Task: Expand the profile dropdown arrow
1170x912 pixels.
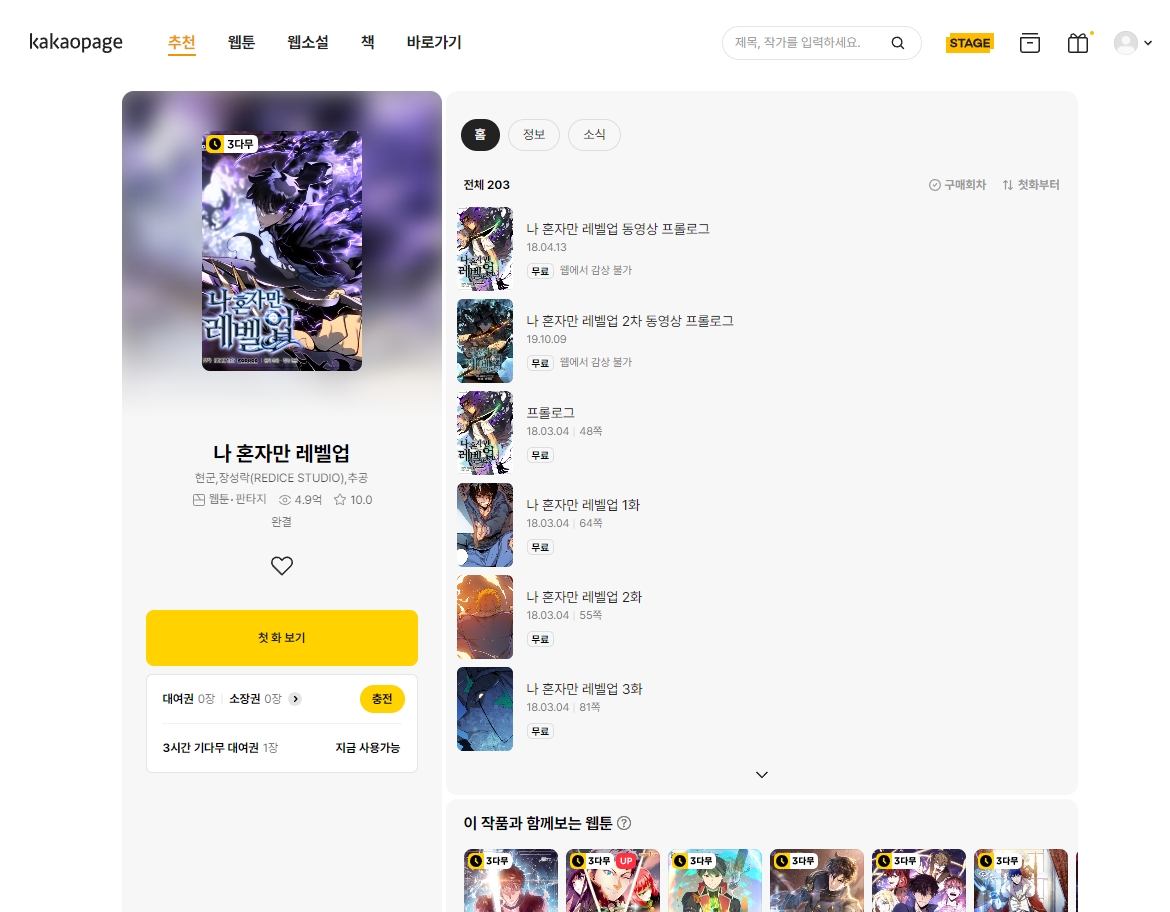Action: click(1148, 43)
